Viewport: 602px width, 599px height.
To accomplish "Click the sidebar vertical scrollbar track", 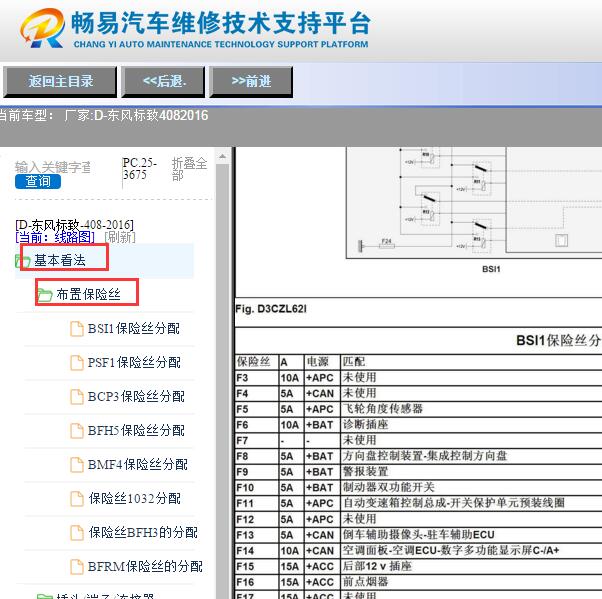I will [223, 380].
